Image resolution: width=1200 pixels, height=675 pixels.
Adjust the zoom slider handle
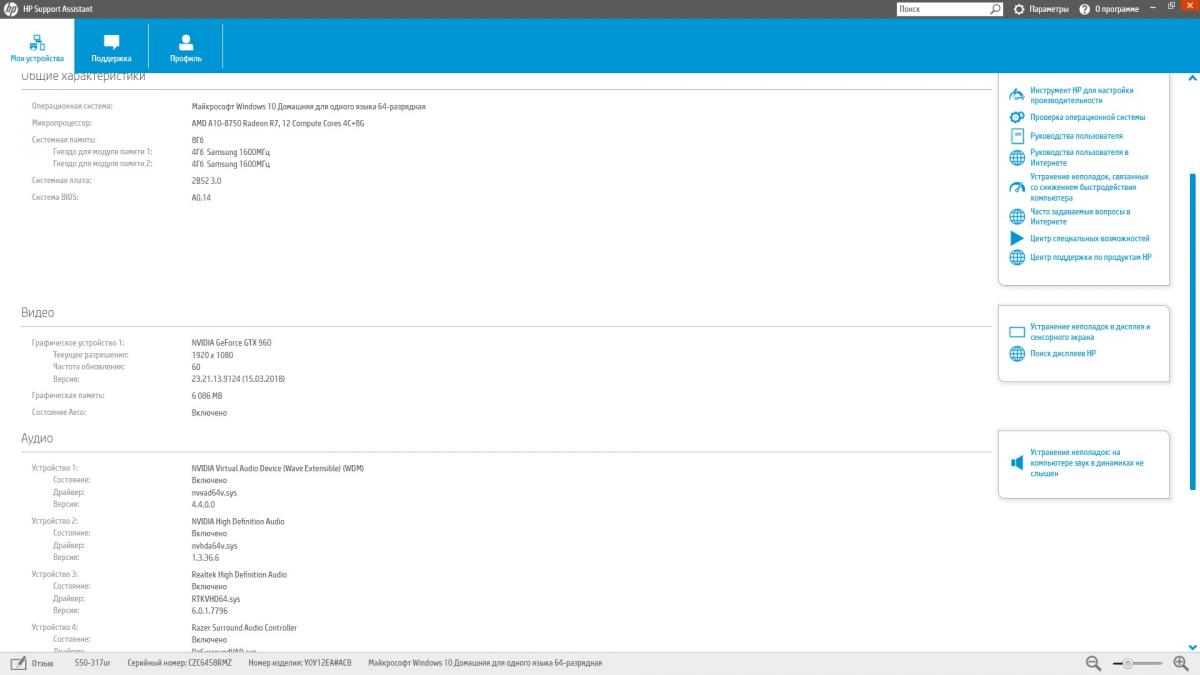coord(1127,662)
